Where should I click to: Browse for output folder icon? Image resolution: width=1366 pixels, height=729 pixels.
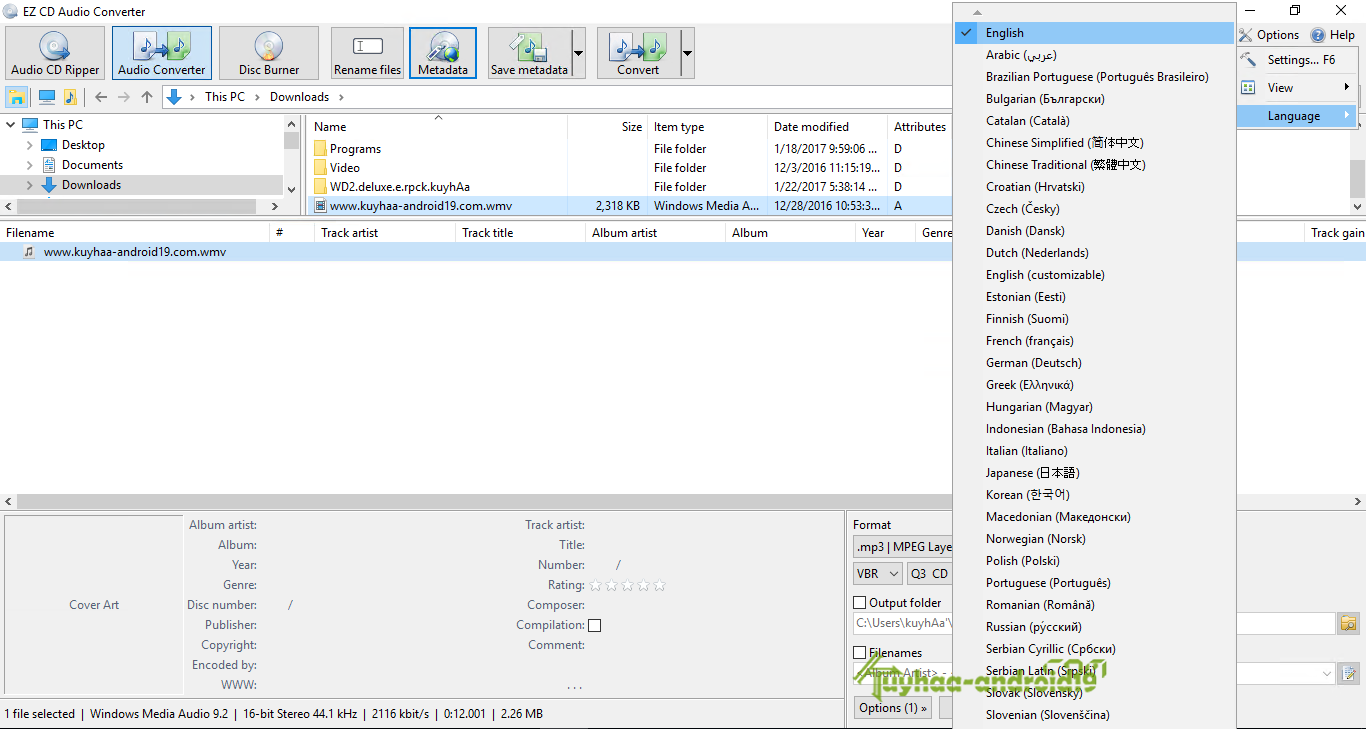[x=1349, y=624]
